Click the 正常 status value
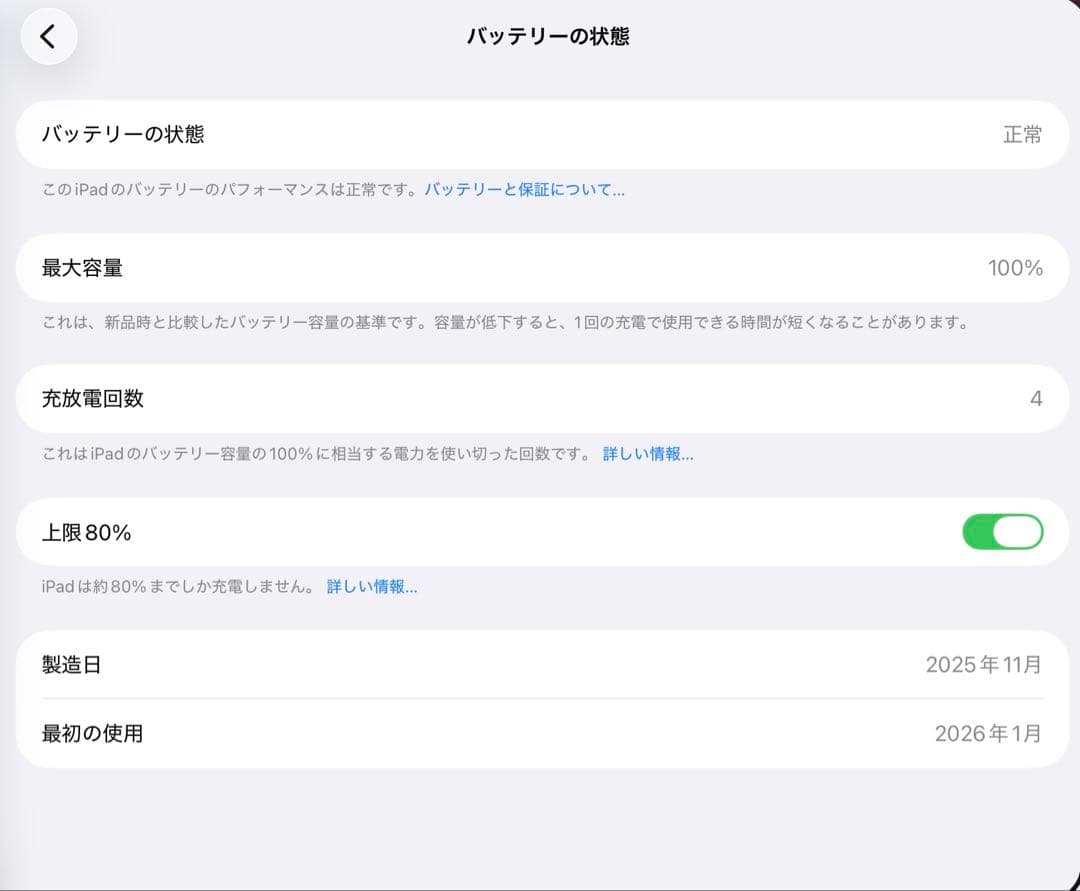The width and height of the screenshot is (1080, 891). 1023,134
